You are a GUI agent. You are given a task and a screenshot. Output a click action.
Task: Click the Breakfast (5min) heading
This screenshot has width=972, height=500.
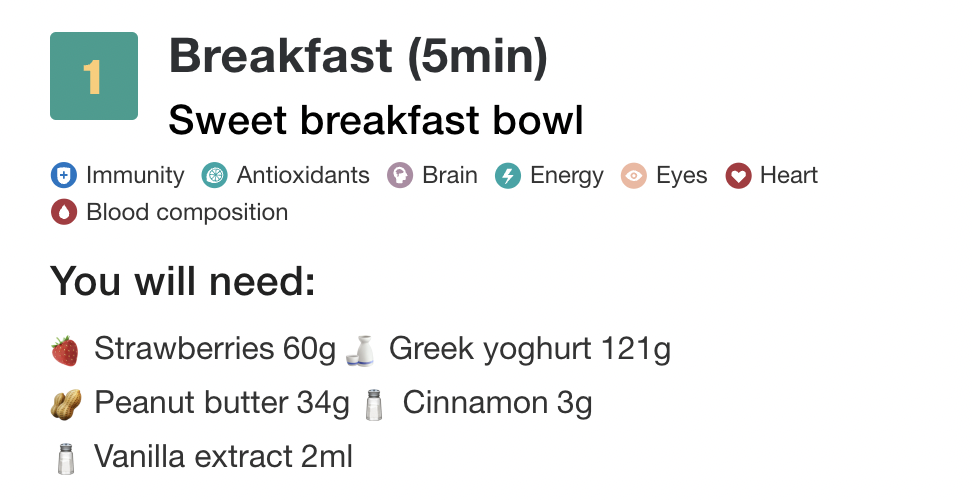click(x=358, y=56)
